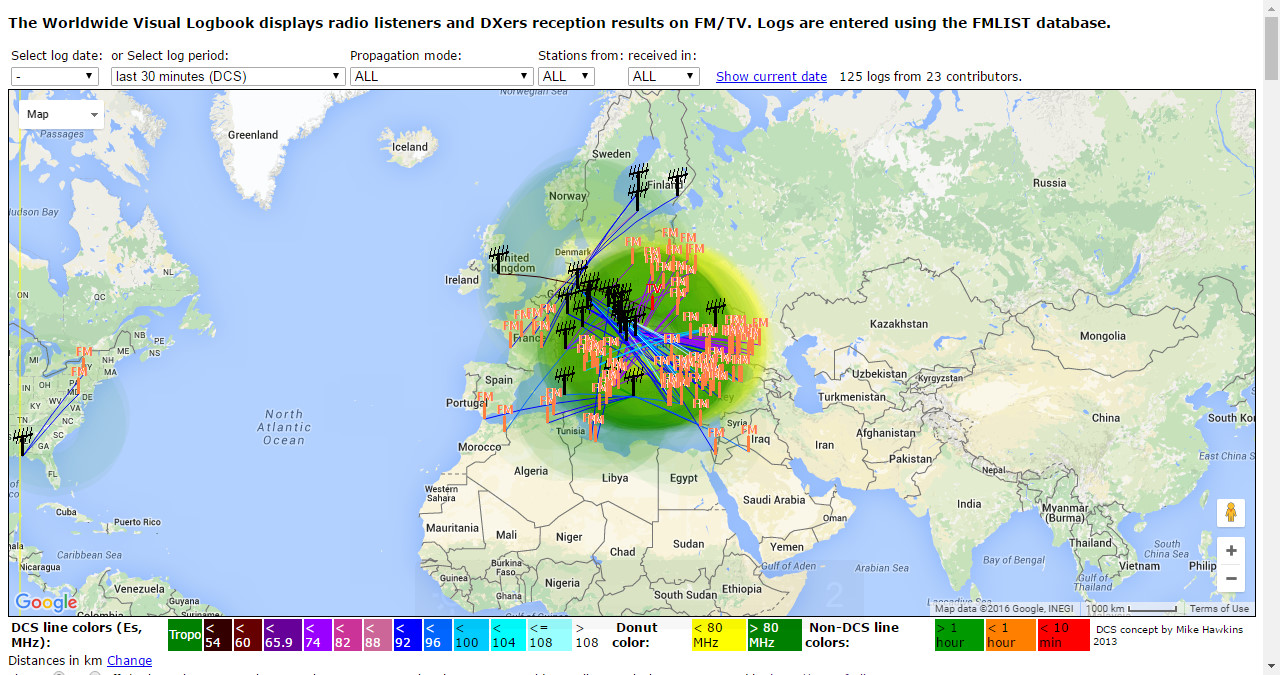Click the yellow <80 MHz donut color swatch
Image resolution: width=1280 pixels, height=675 pixels.
point(717,635)
